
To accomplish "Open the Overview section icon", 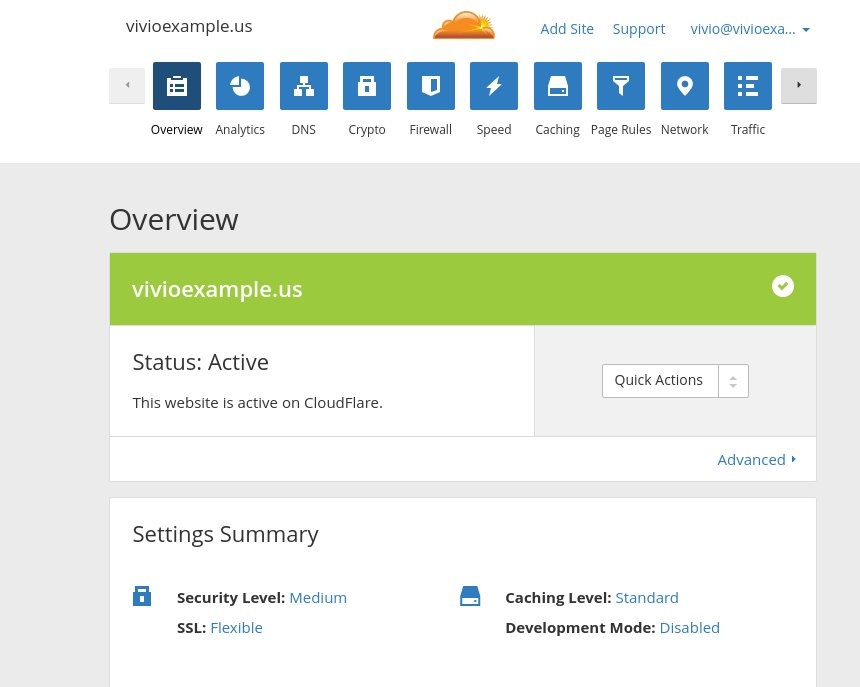I will click(x=177, y=86).
